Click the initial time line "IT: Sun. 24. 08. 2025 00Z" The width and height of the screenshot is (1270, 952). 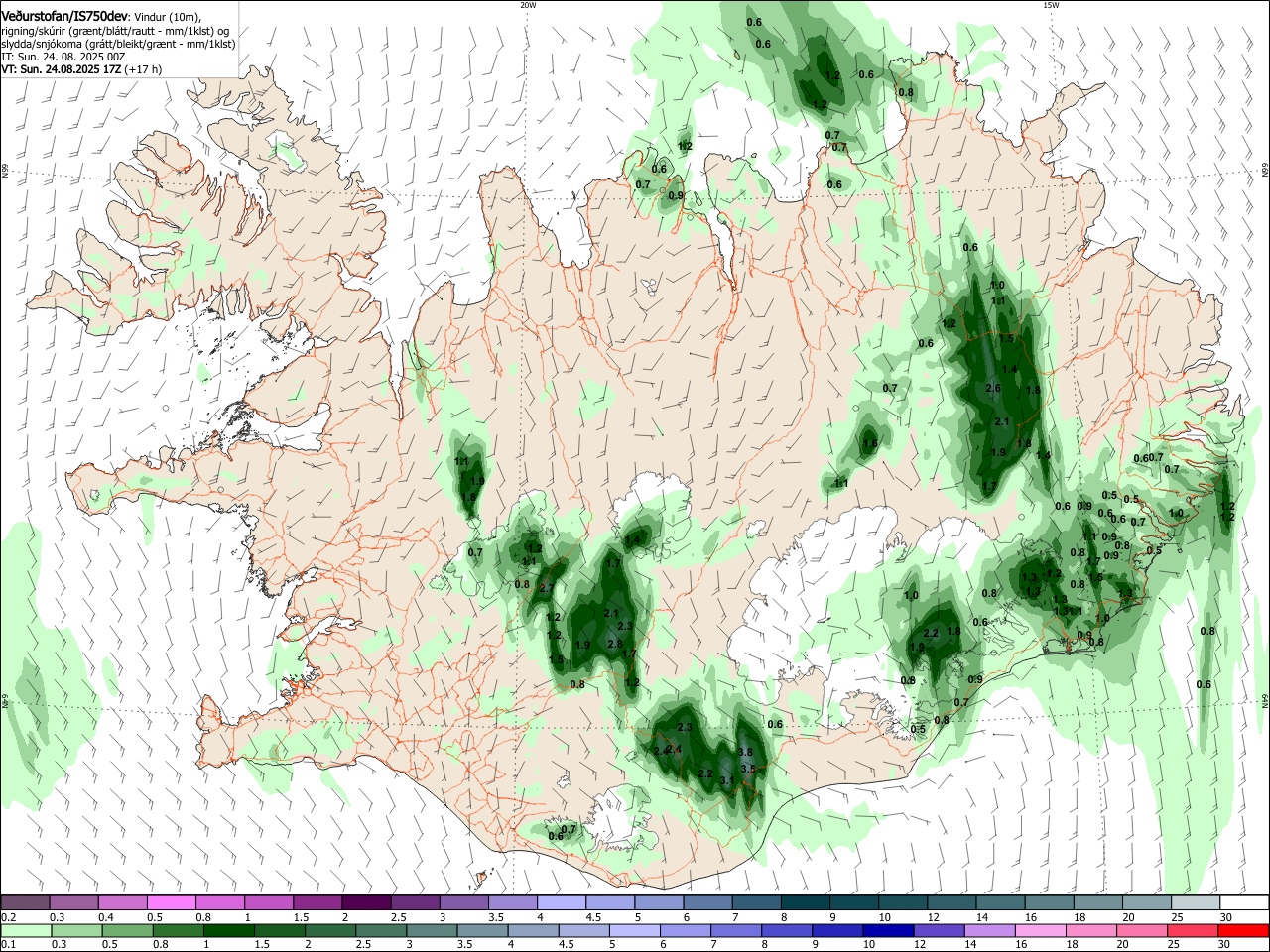[x=63, y=57]
